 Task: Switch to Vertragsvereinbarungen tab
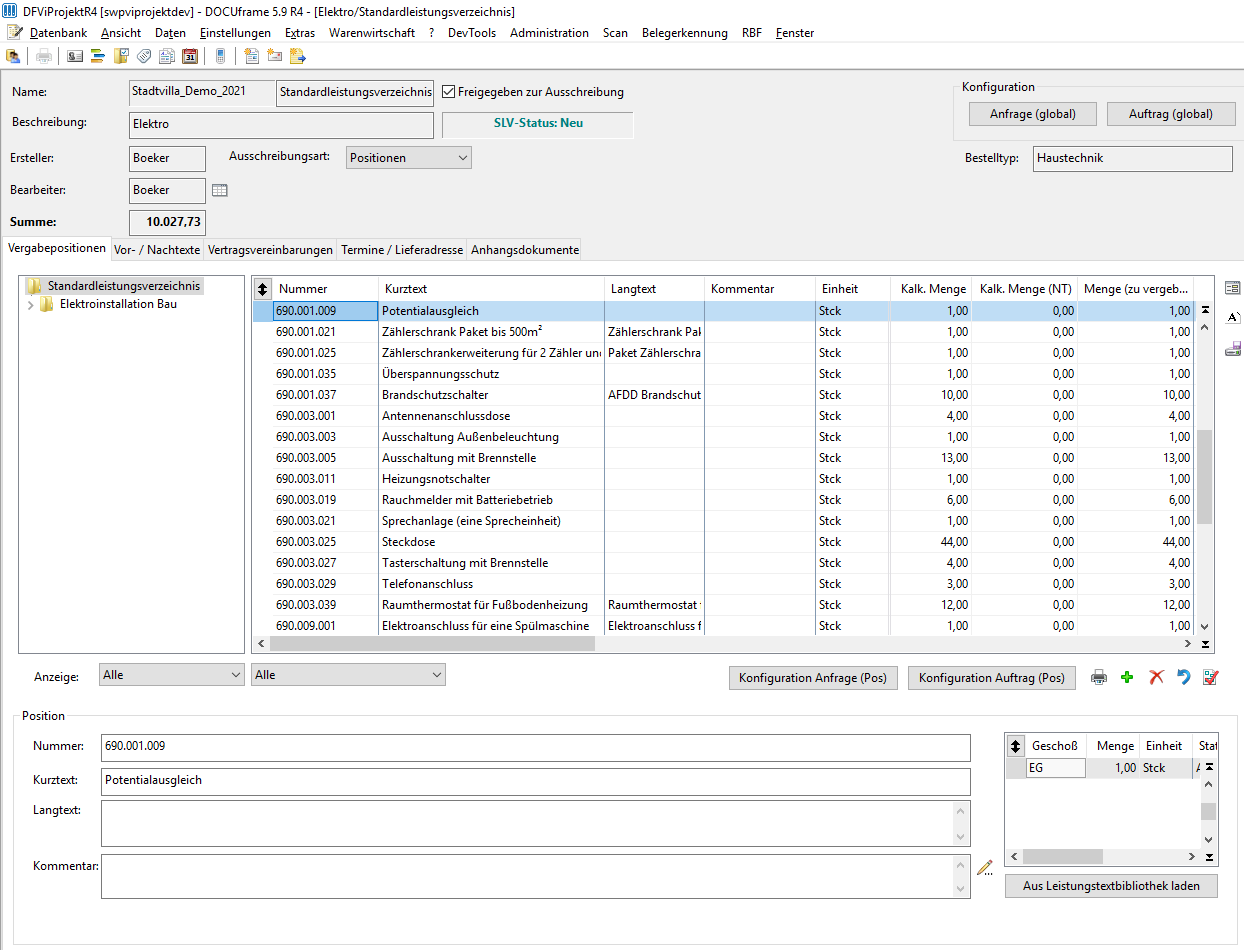270,250
